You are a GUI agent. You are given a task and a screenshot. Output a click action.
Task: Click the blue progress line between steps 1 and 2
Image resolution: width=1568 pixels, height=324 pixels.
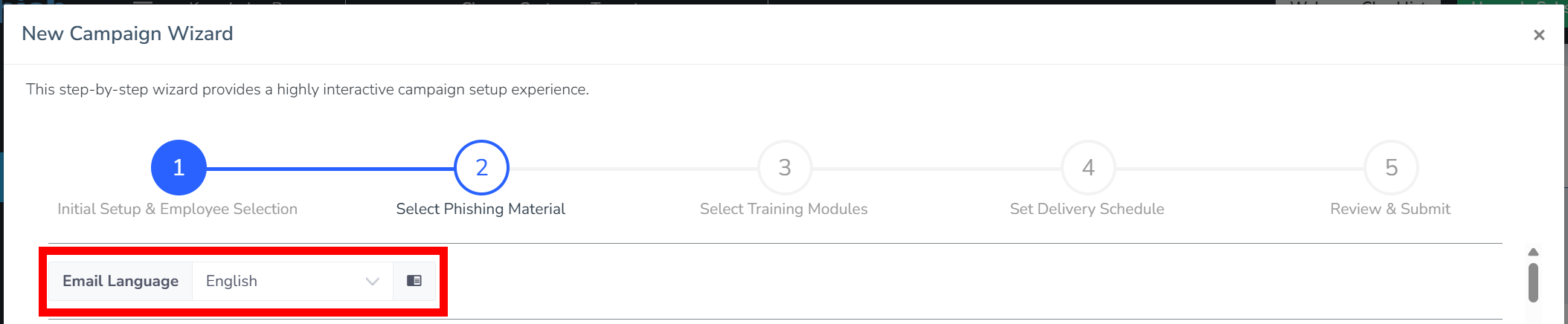pos(330,169)
